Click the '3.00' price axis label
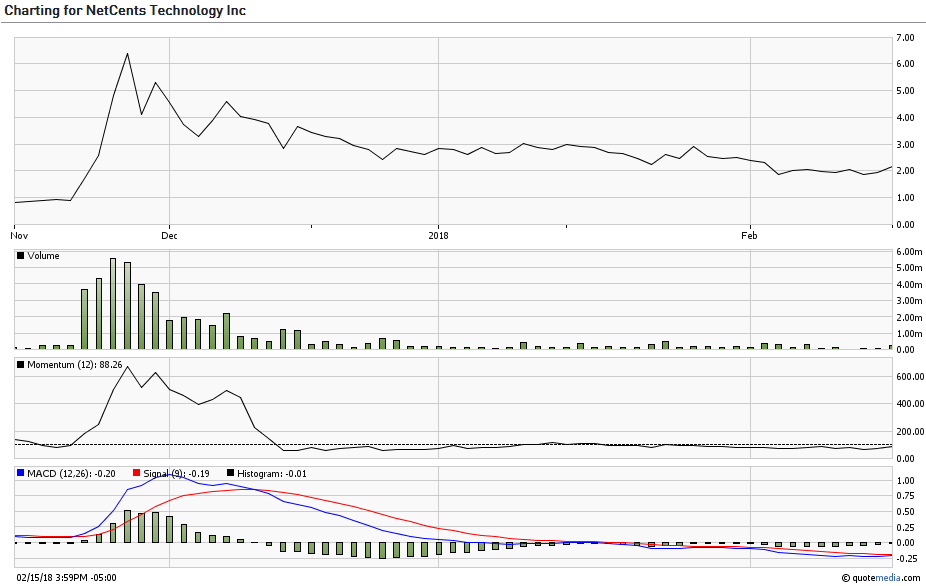 point(905,145)
